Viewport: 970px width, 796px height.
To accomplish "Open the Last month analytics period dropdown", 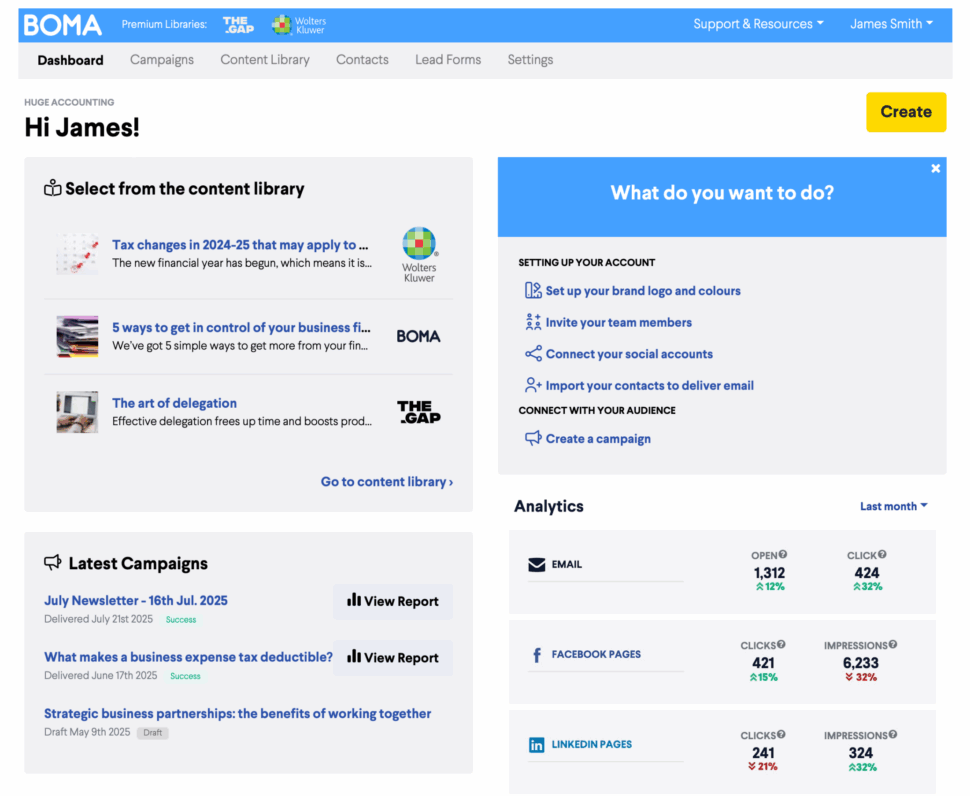I will (x=893, y=506).
